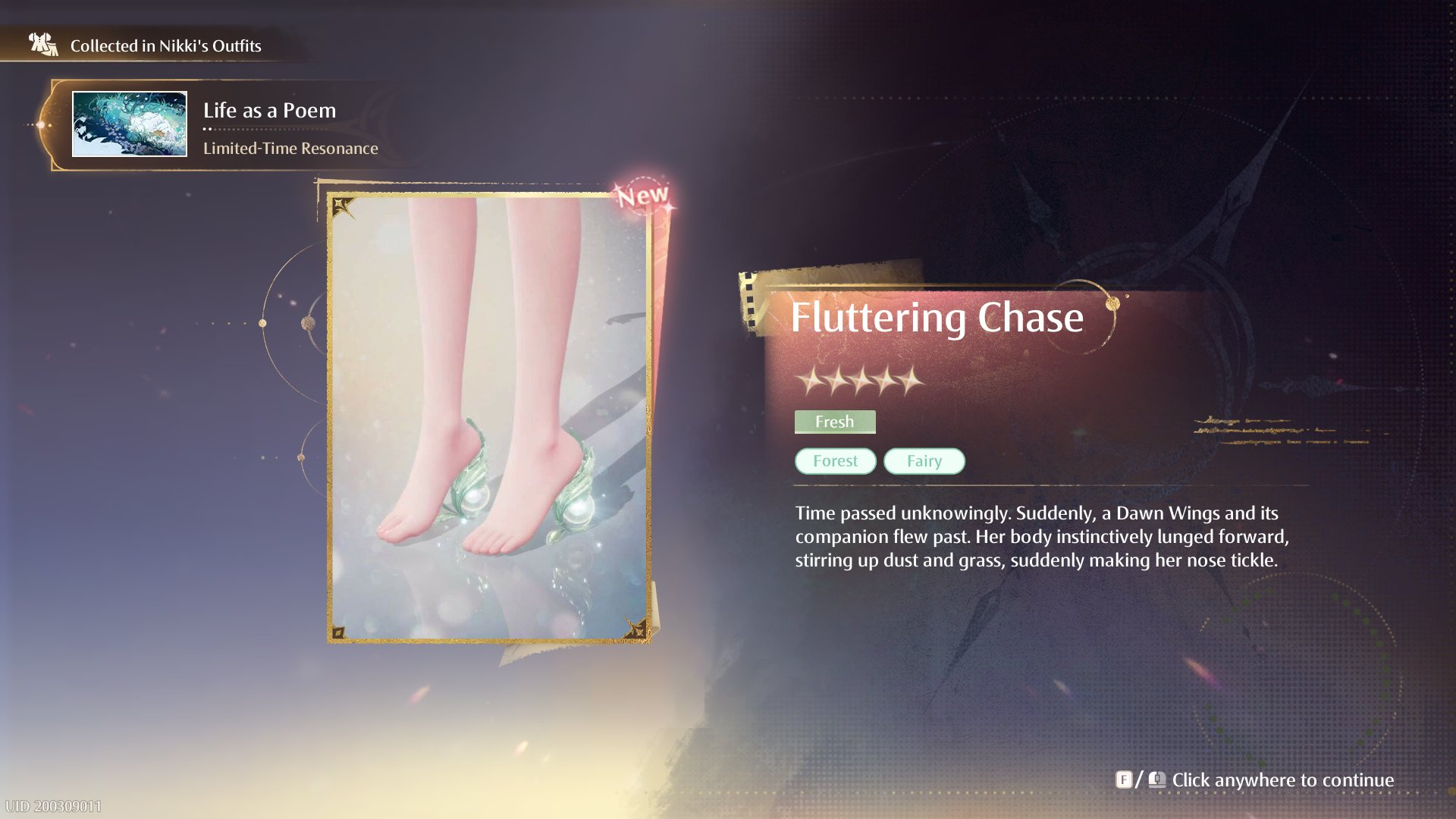Click the Limited-Time Resonance label
Image resolution: width=1456 pixels, height=819 pixels.
[x=290, y=149]
